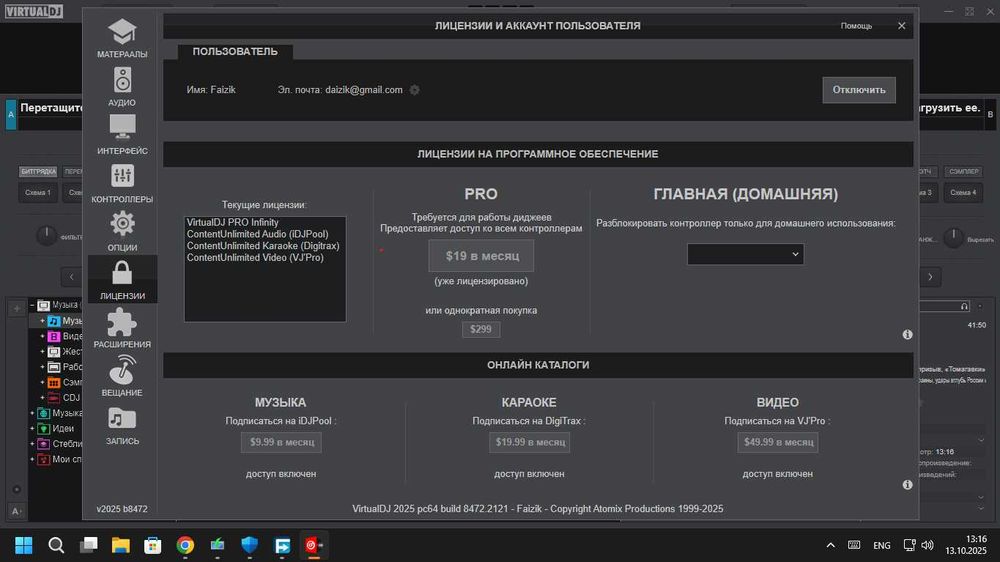The image size is (1000, 562).
Task: Click the left chevron arrow under deck A pads
Action: [x=71, y=277]
